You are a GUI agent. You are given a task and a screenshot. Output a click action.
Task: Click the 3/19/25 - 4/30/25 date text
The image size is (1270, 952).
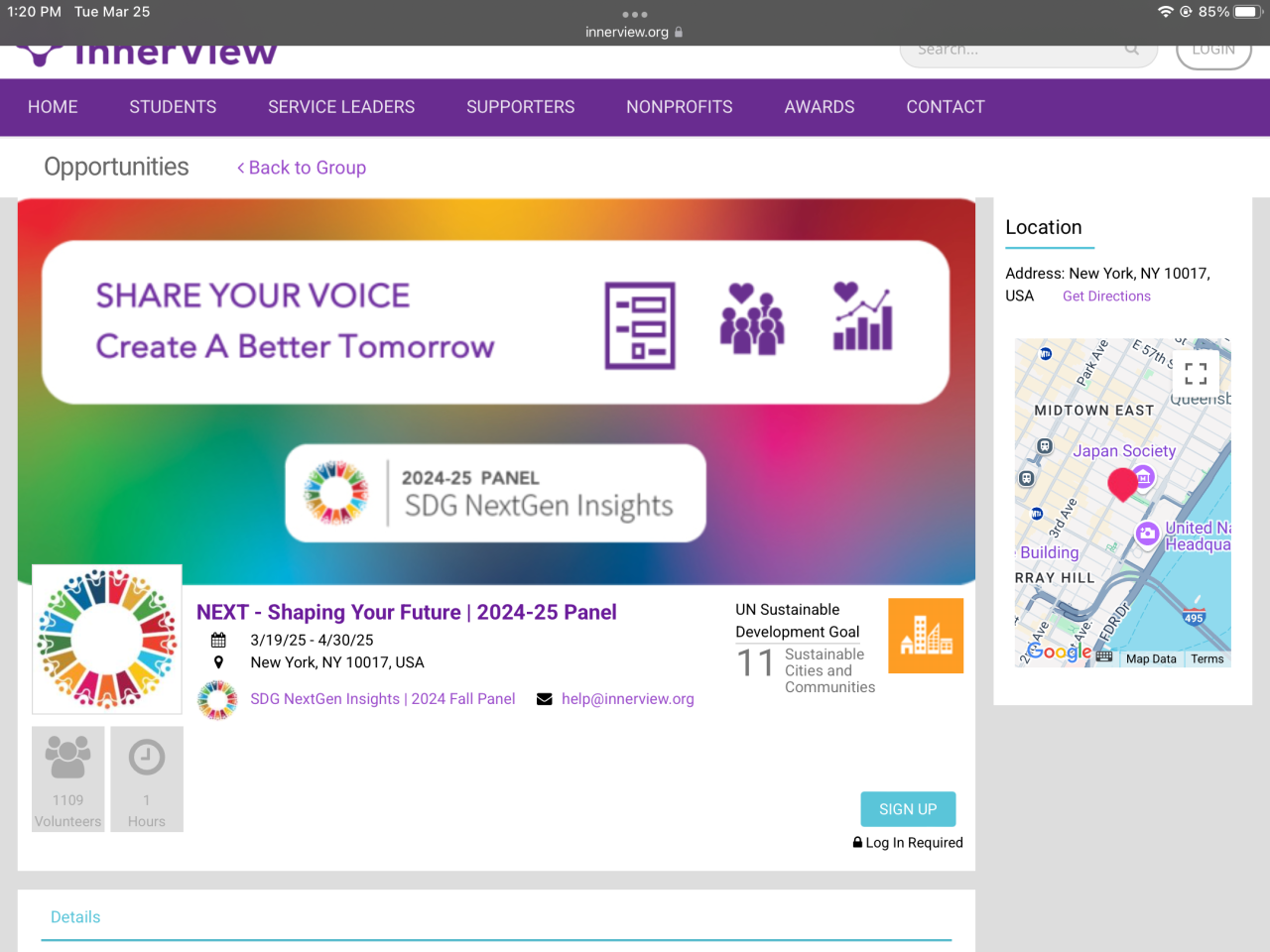[x=312, y=641]
